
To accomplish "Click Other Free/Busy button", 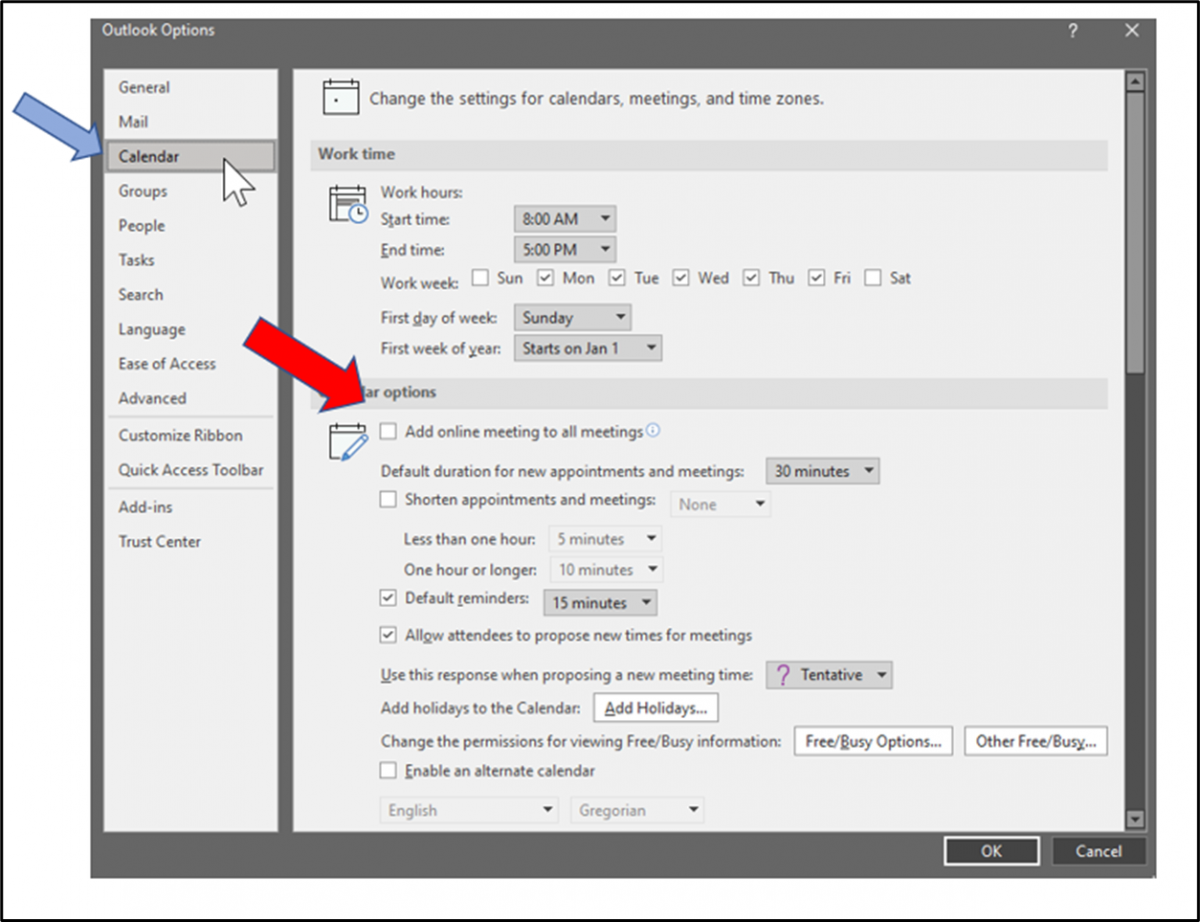I will 1036,741.
